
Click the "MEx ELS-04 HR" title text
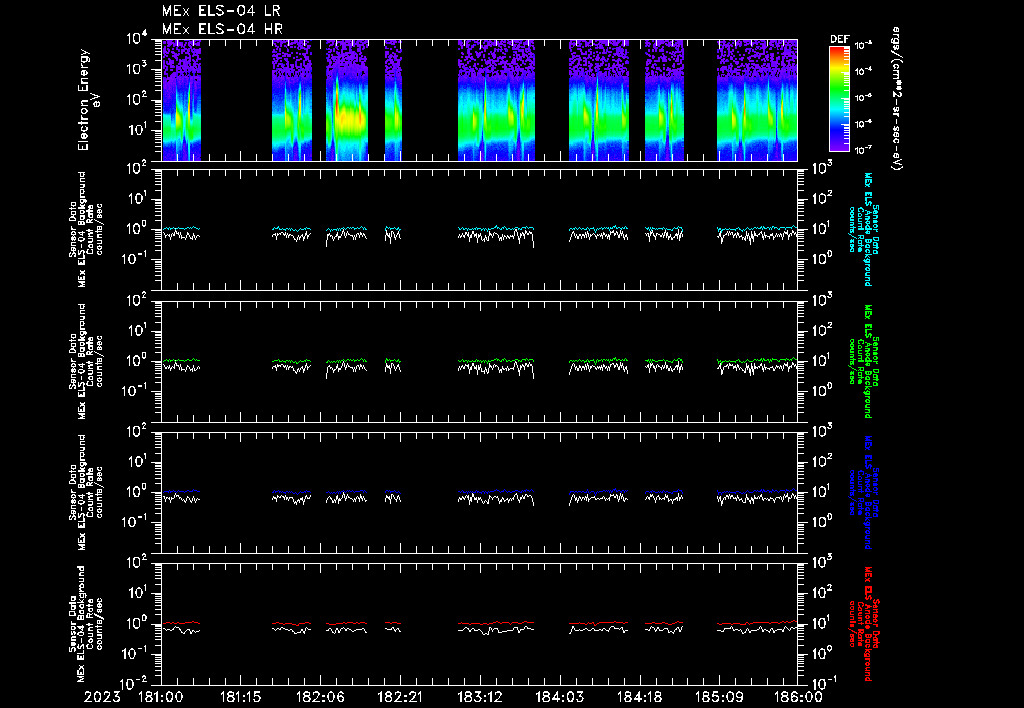coord(222,29)
